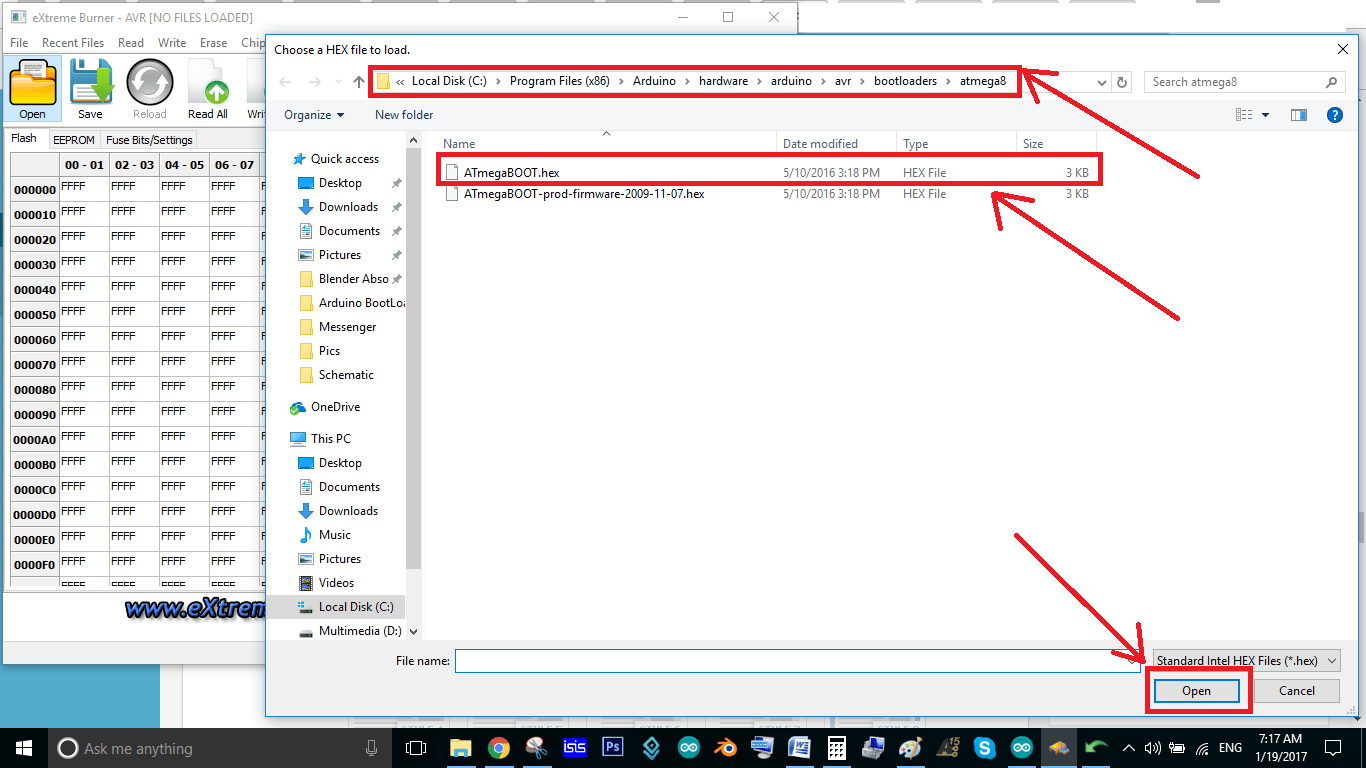Open Photoshop from the taskbar
This screenshot has height=768, width=1366.
coord(612,748)
